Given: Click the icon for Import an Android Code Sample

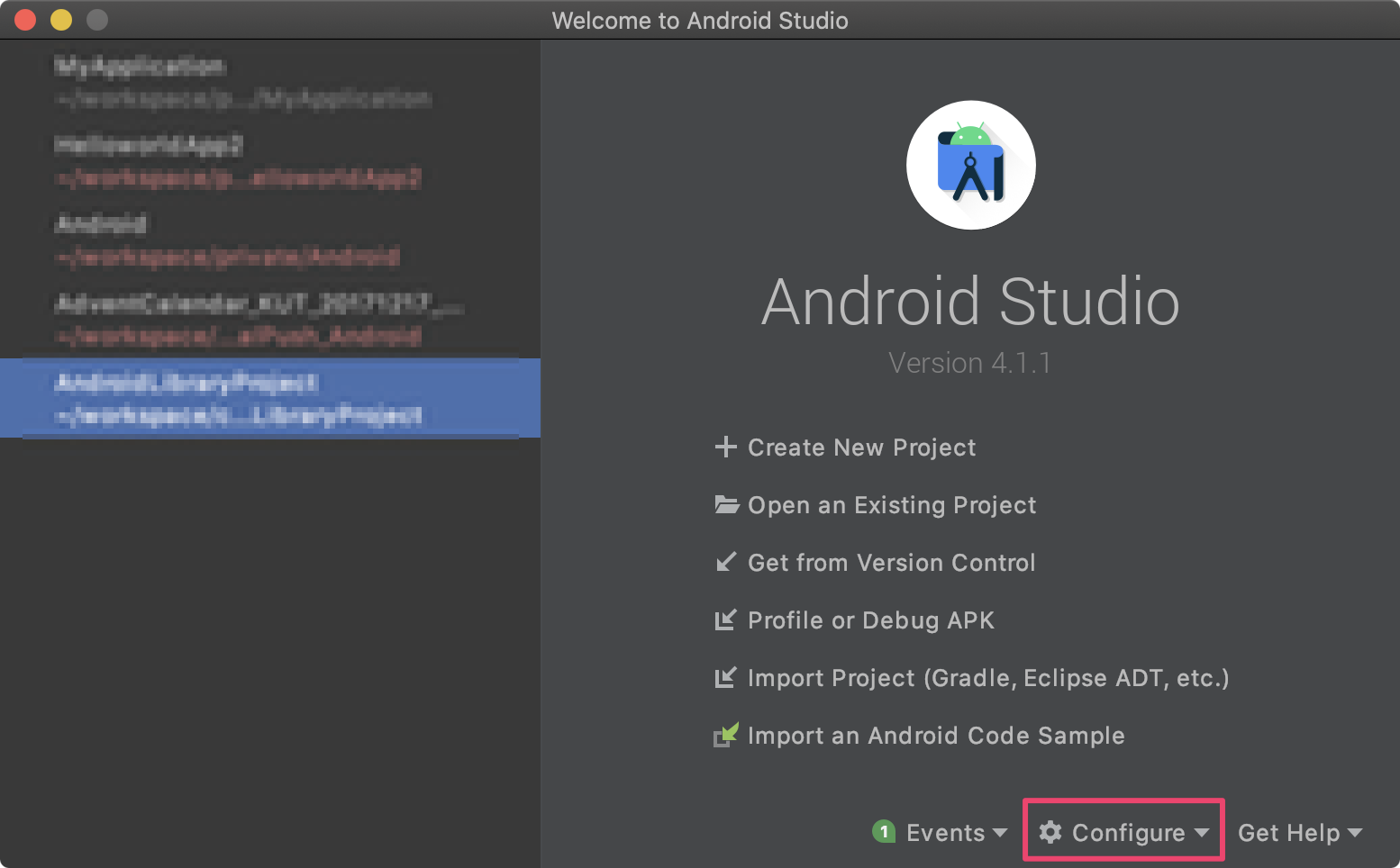Looking at the screenshot, I should (x=725, y=735).
